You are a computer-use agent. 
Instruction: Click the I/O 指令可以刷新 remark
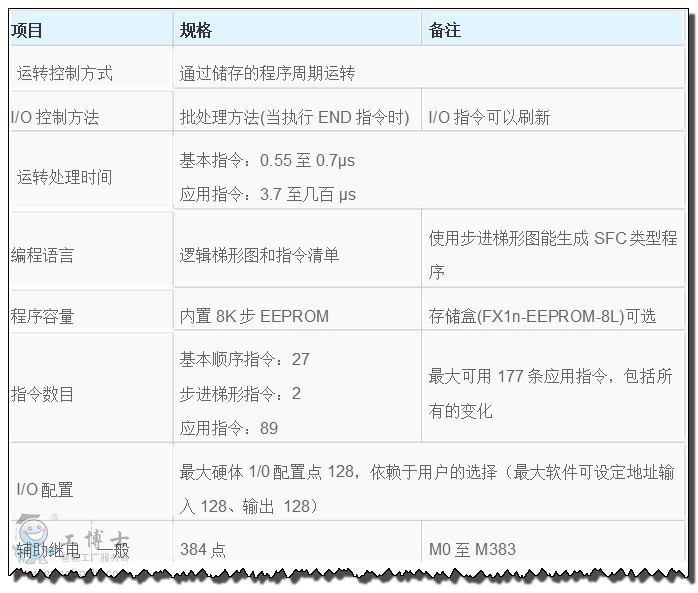click(489, 117)
